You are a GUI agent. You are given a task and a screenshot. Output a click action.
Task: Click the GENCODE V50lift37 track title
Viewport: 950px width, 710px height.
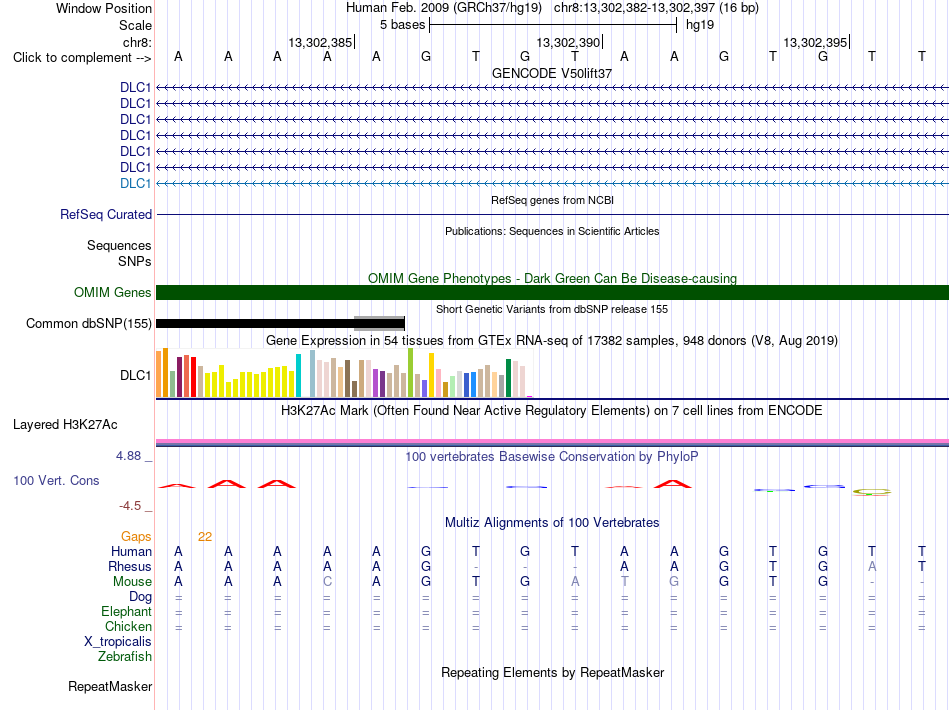[x=552, y=73]
